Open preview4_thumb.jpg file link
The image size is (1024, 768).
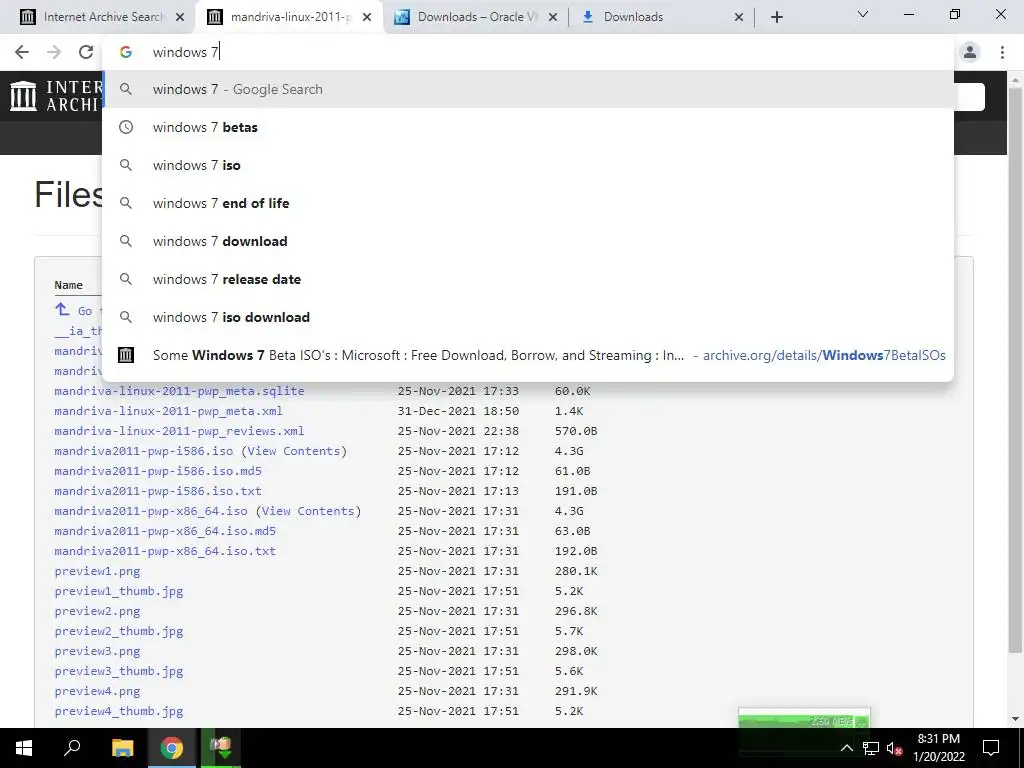[x=119, y=711]
